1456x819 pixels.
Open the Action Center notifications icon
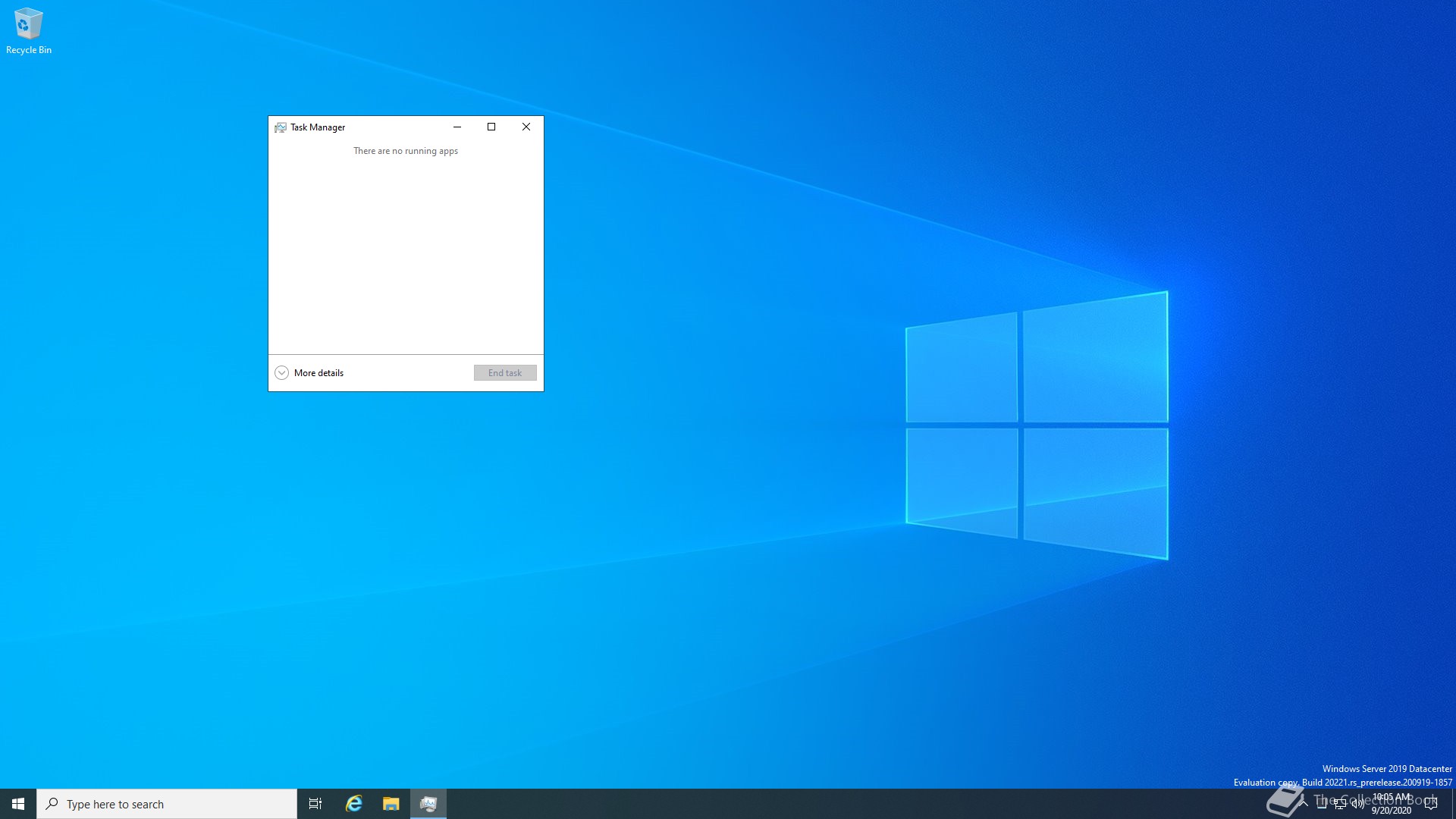1431,804
